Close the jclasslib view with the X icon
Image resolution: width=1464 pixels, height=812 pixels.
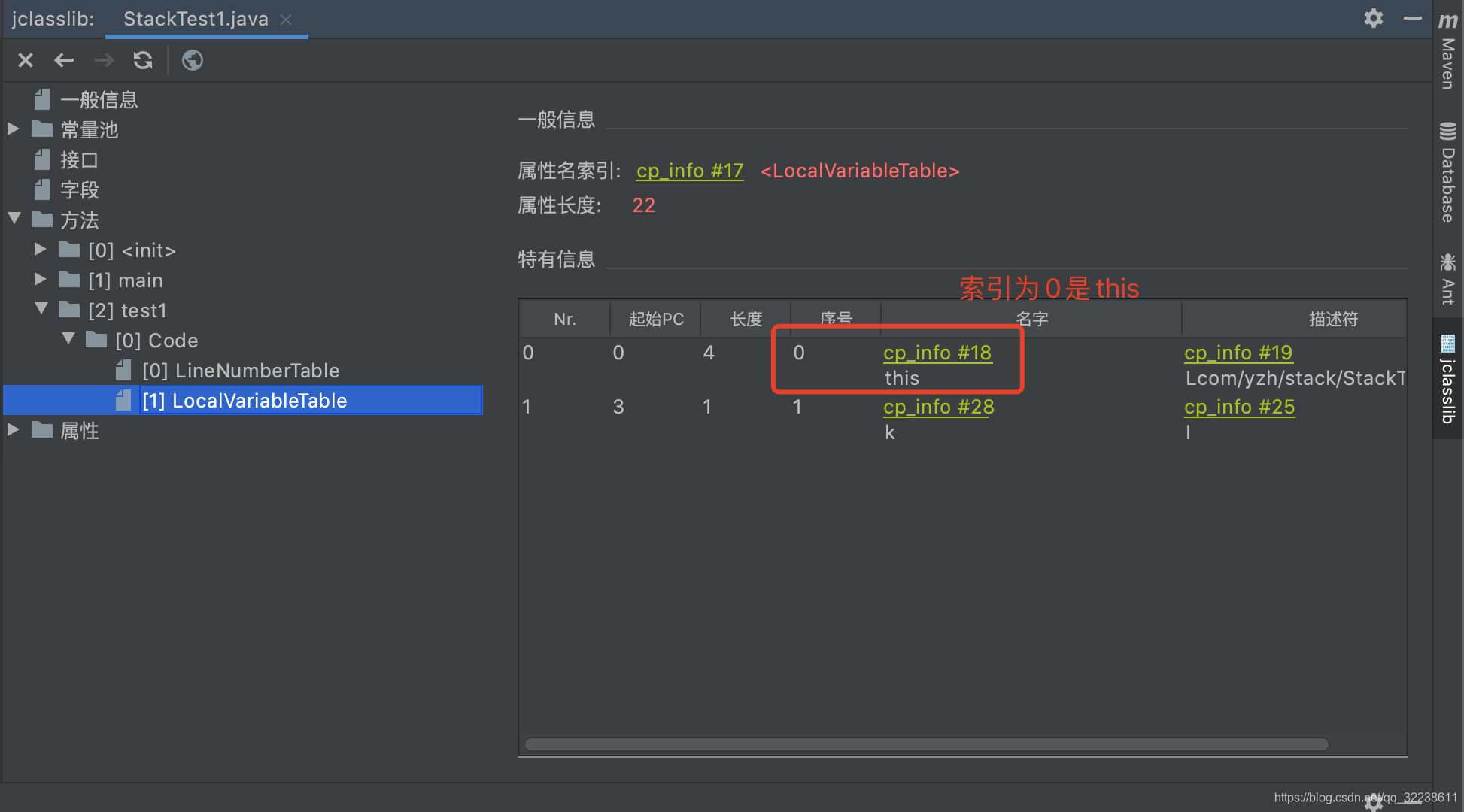(26, 60)
